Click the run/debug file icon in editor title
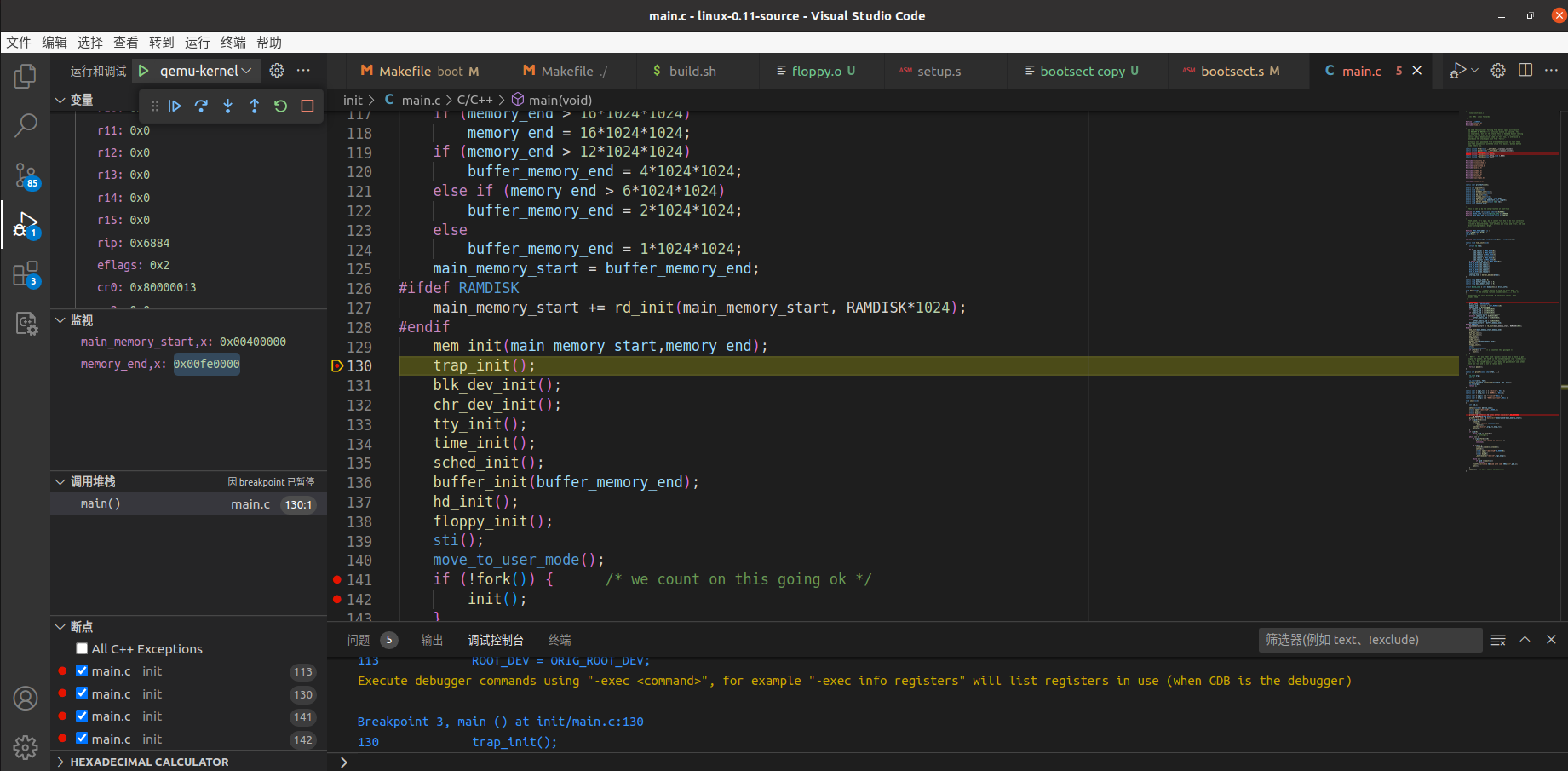Screen dimensions: 1568x771 pos(1458,71)
